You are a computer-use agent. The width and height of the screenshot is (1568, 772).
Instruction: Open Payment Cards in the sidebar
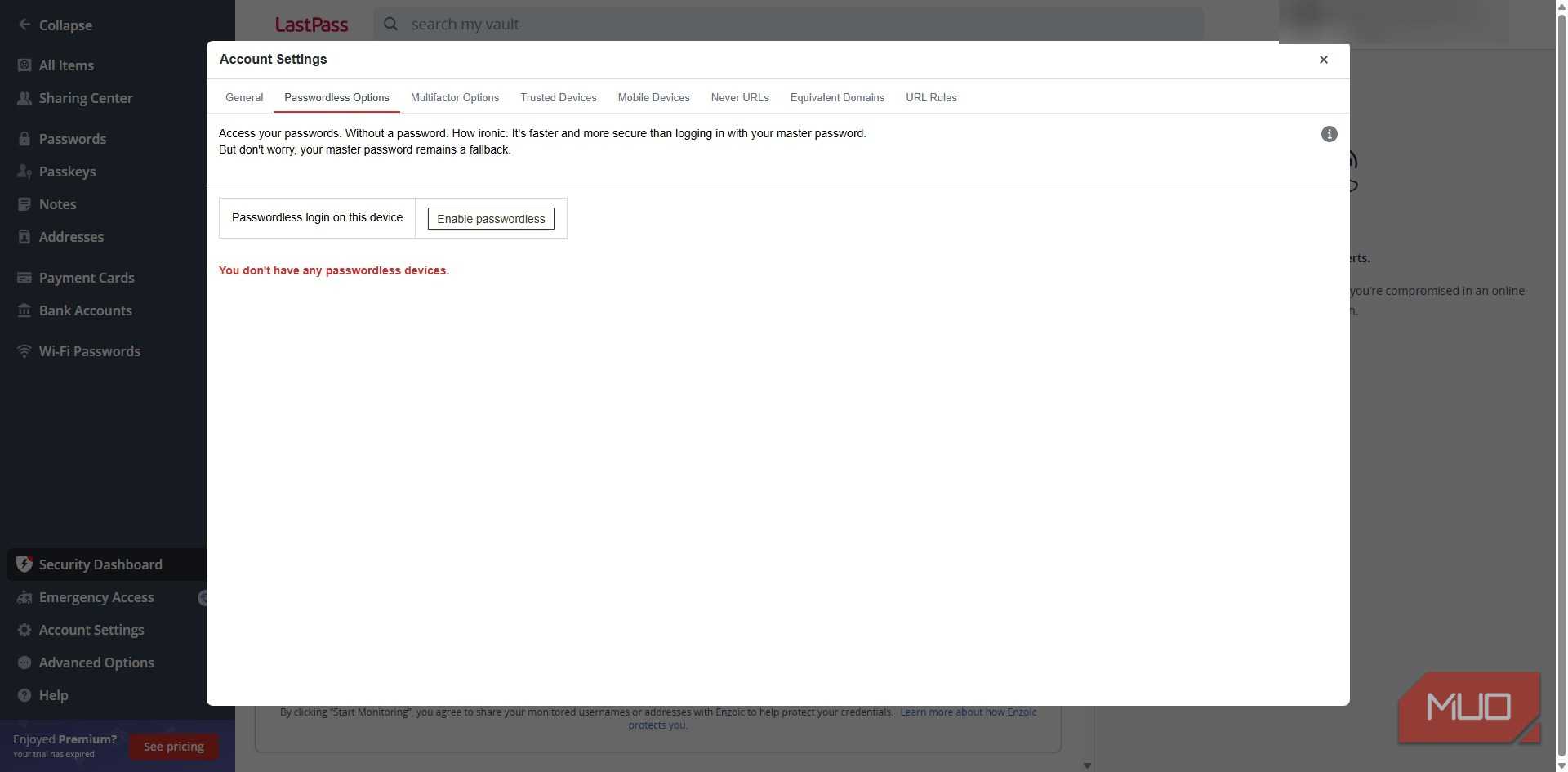86,278
